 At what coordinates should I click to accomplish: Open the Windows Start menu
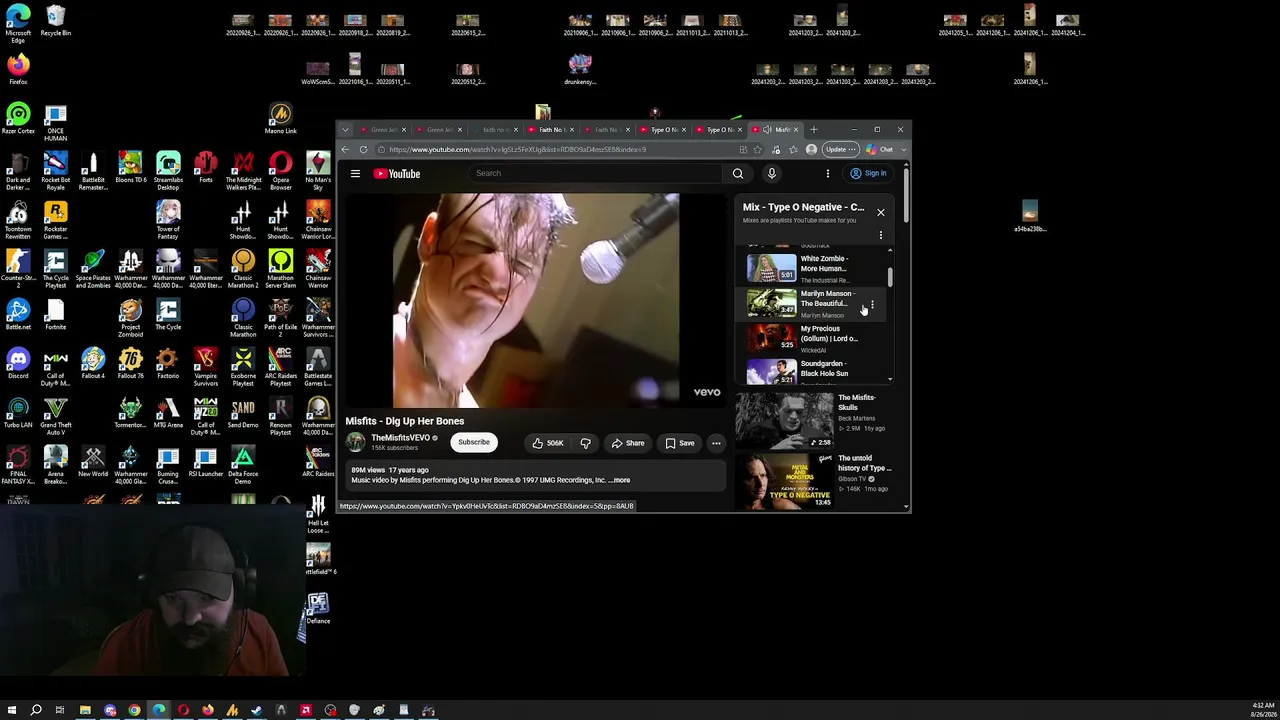12,711
